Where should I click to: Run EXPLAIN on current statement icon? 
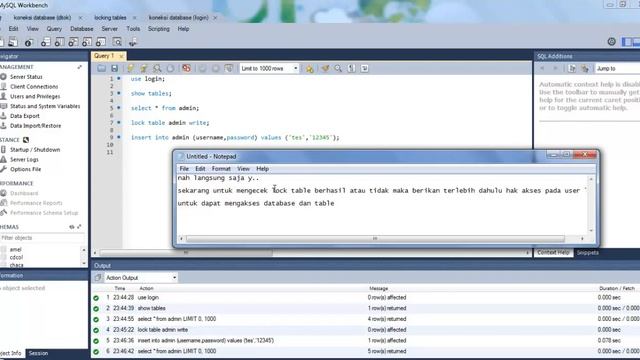pos(157,68)
